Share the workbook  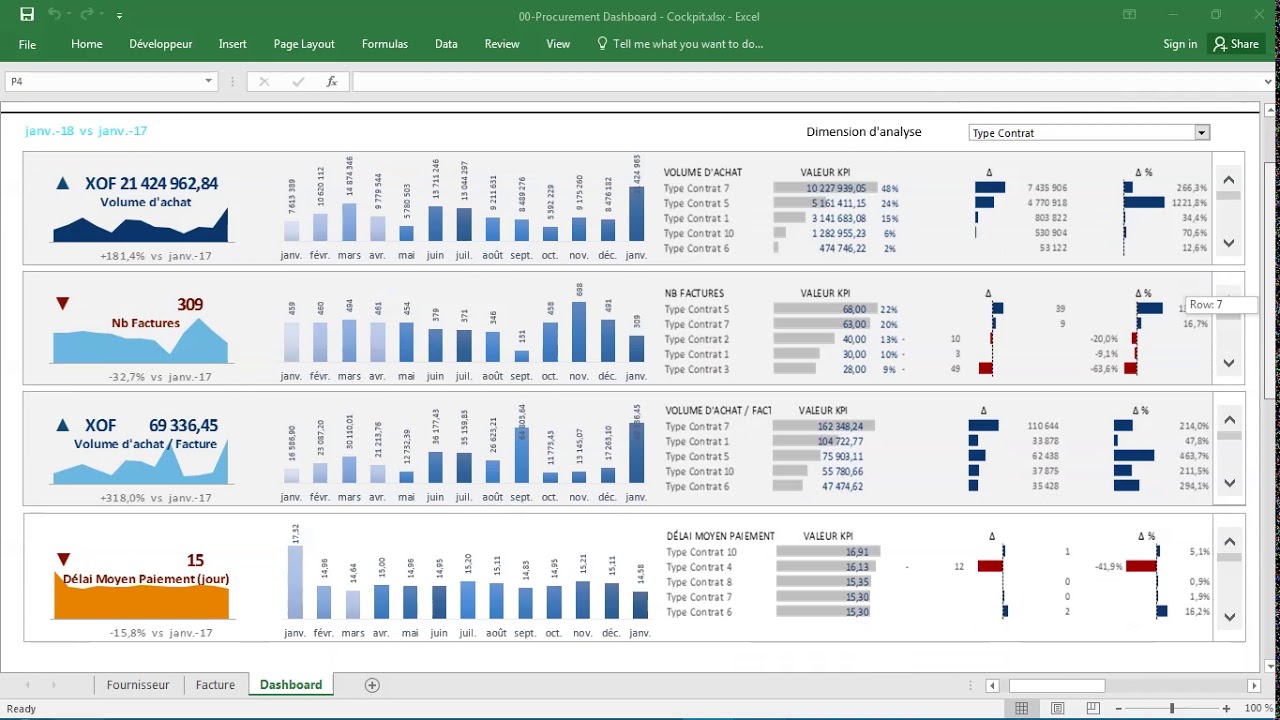1237,44
